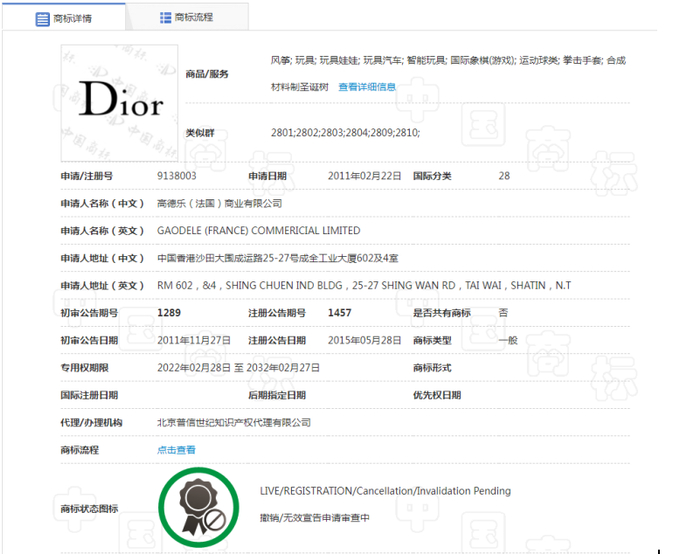Click international class value 28
Viewport: 700px width, 554px height.
[504, 176]
